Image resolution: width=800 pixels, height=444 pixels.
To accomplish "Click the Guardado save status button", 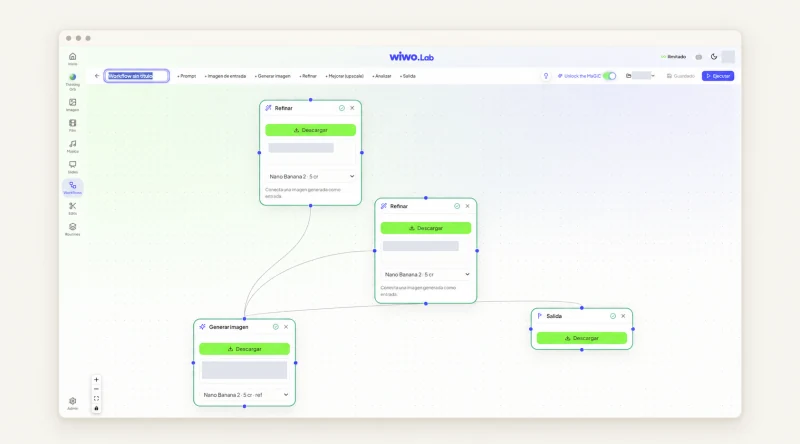I will (x=681, y=76).
